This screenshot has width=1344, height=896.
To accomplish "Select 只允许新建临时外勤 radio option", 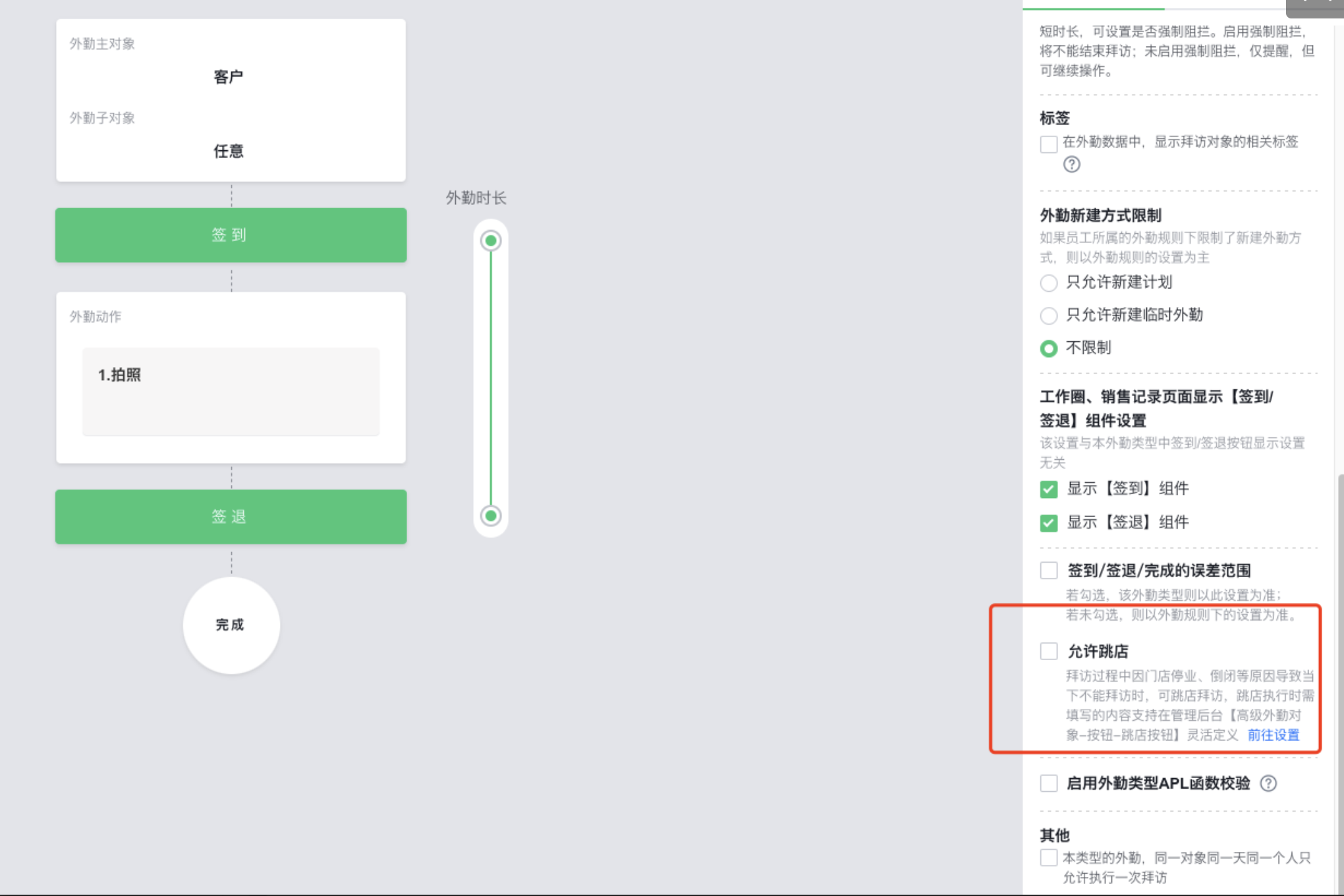I will [1049, 316].
